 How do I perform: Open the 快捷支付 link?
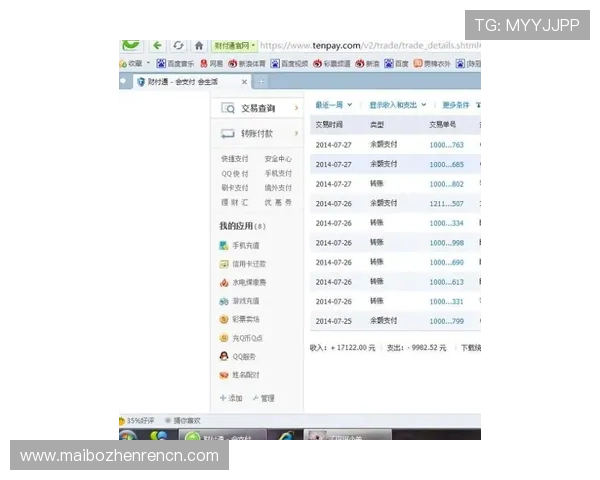[235, 158]
